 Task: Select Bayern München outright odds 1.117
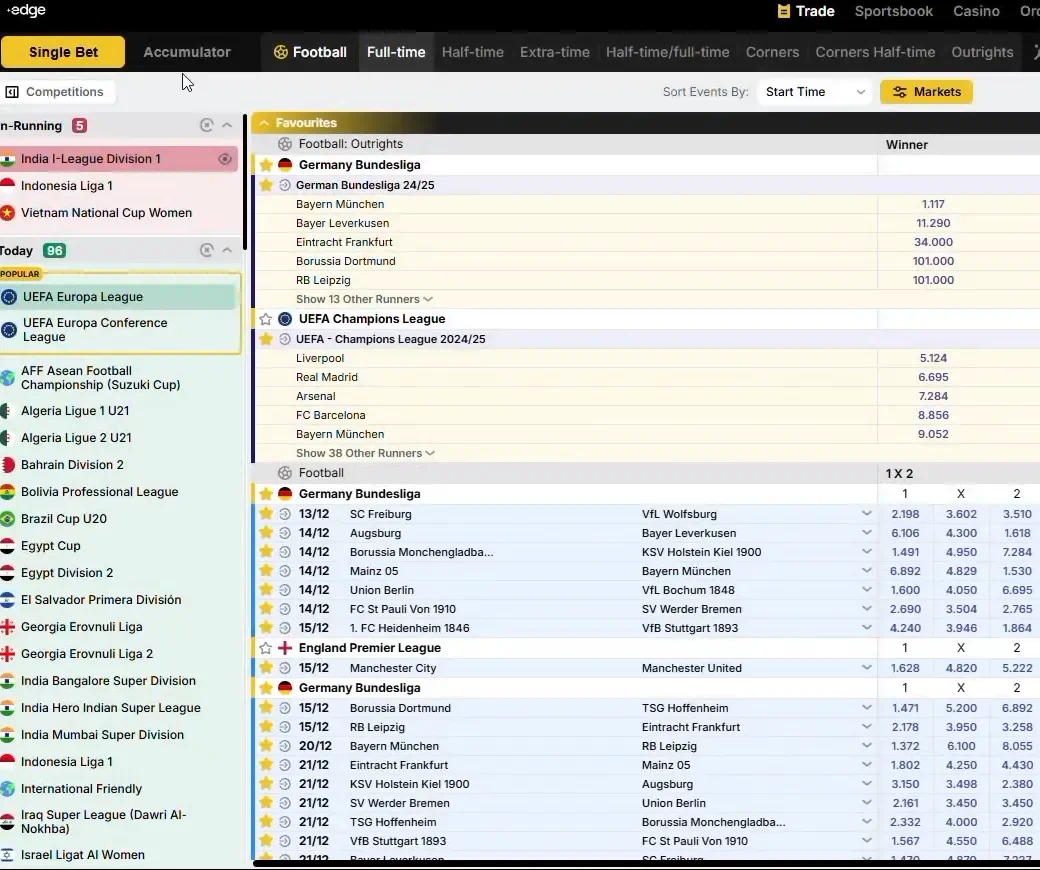click(x=933, y=204)
